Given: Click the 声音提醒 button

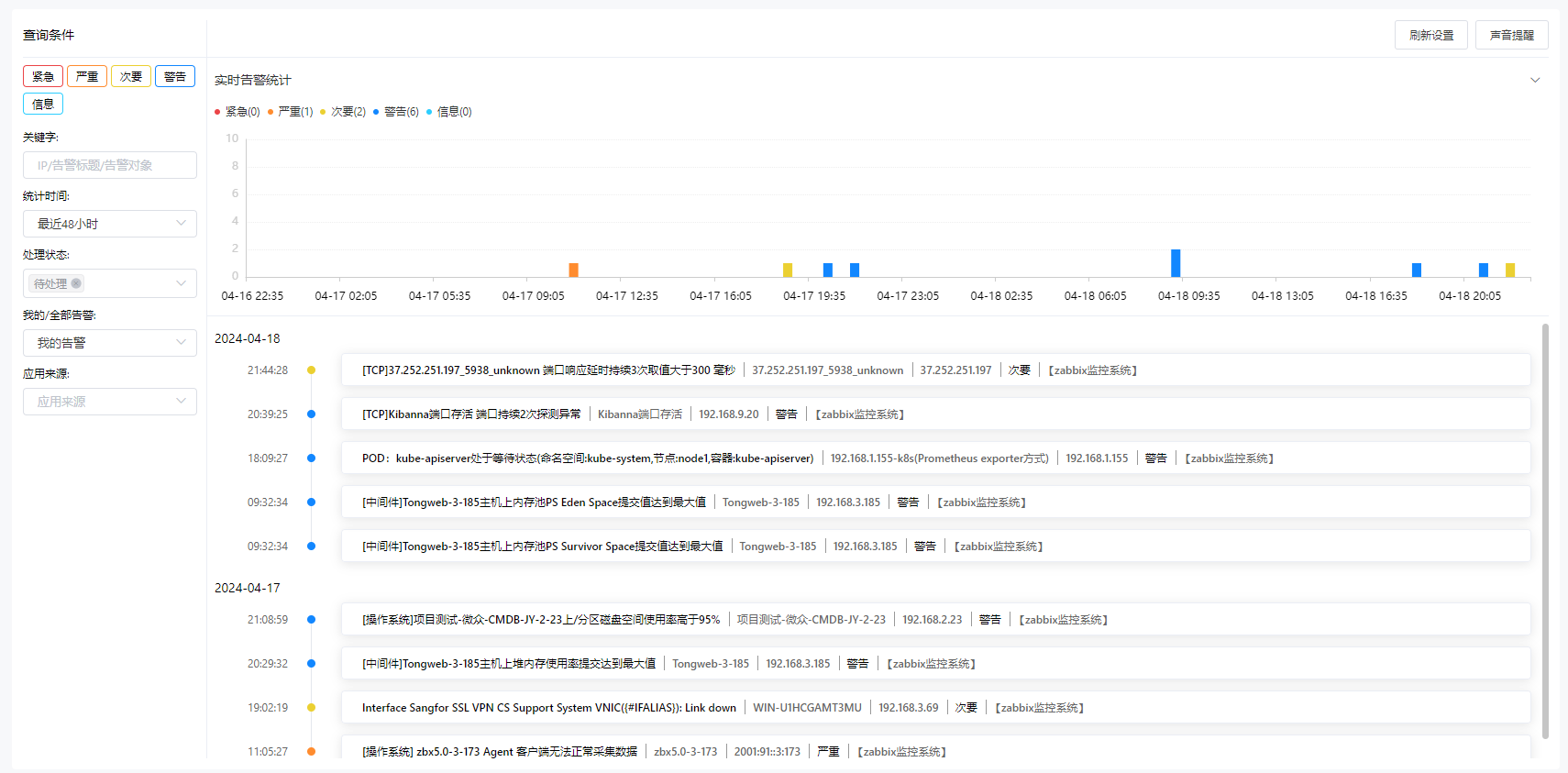Looking at the screenshot, I should 1511,35.
